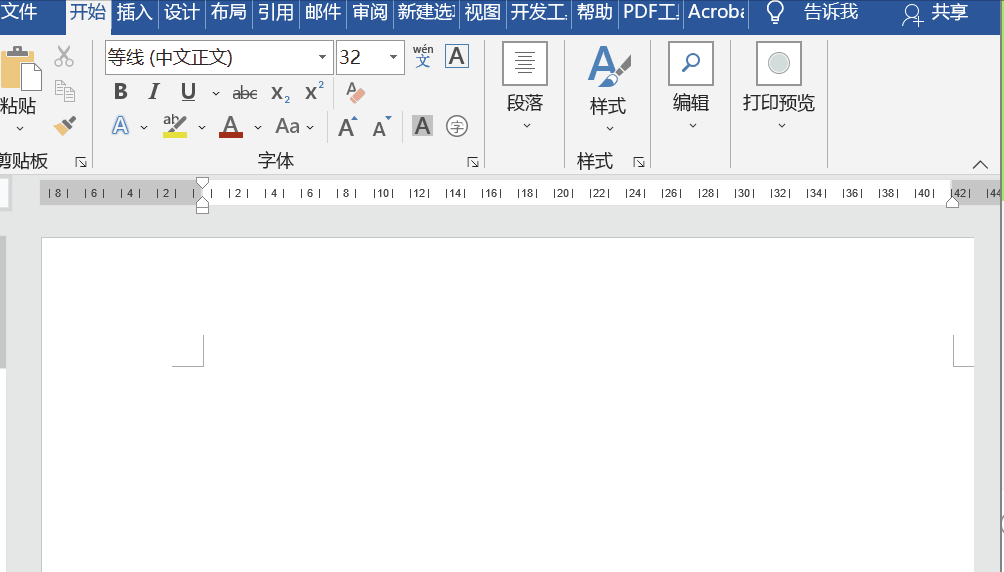Collapse the ribbon with up chevron
1004x572 pixels.
[980, 165]
